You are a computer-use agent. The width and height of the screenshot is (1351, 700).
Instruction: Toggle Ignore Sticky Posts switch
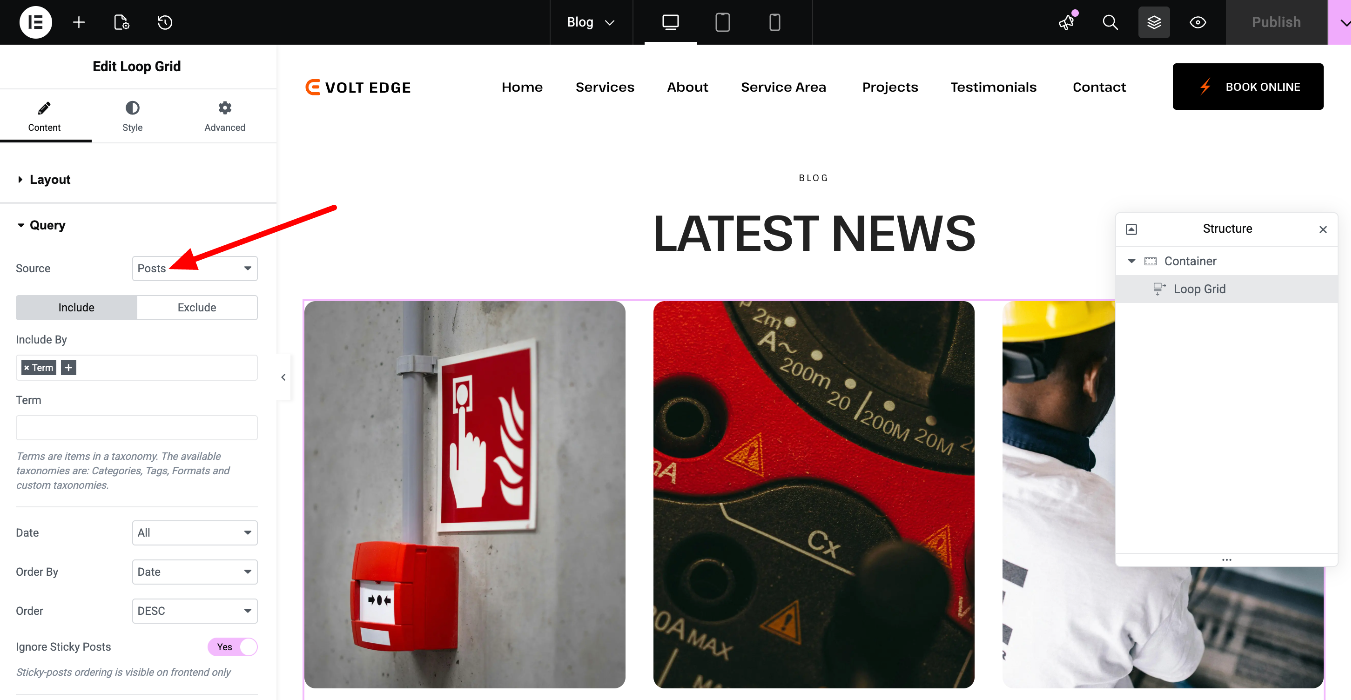point(233,647)
